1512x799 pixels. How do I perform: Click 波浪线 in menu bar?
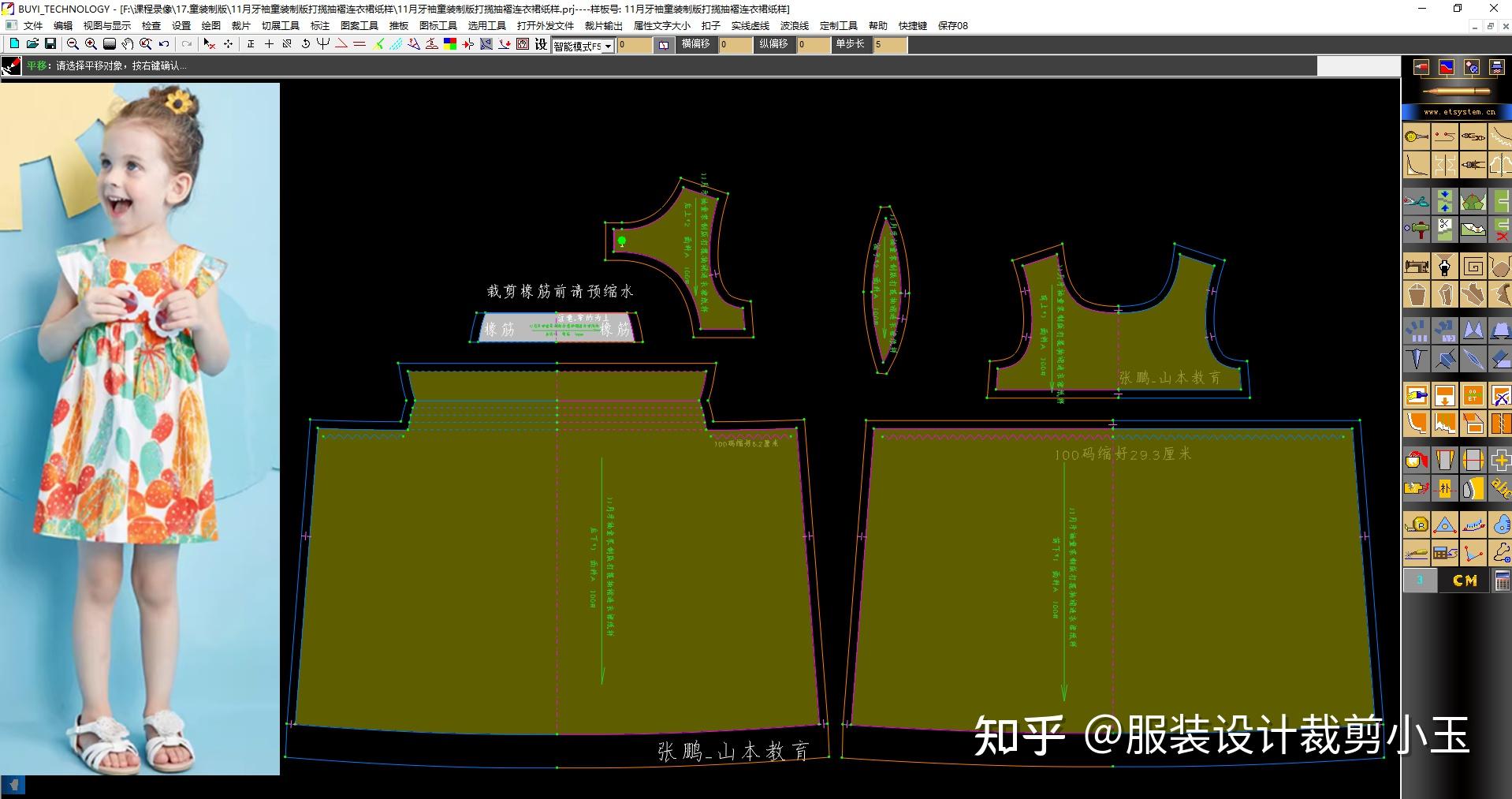795,26
